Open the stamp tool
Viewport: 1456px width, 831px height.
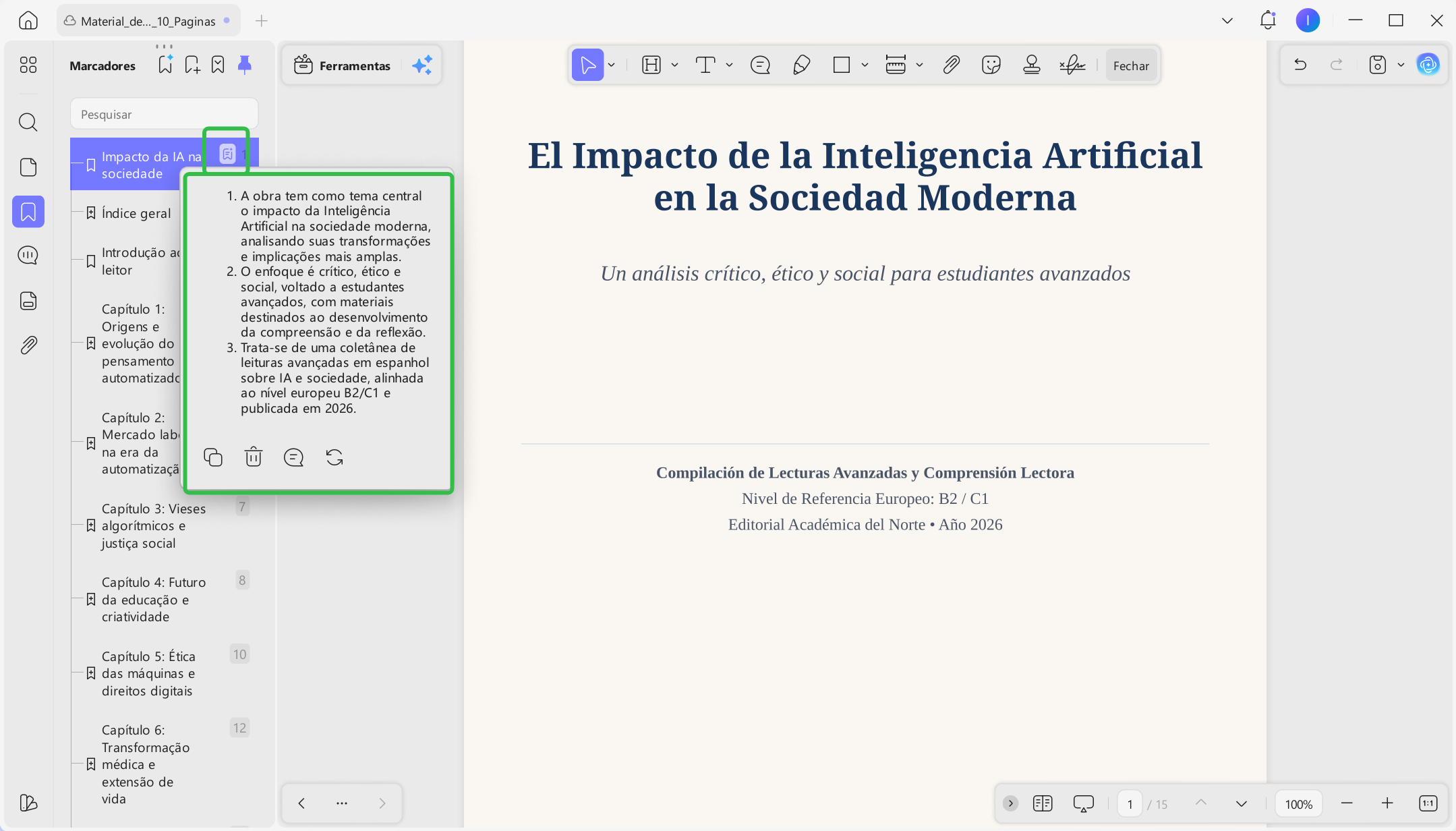tap(1031, 65)
